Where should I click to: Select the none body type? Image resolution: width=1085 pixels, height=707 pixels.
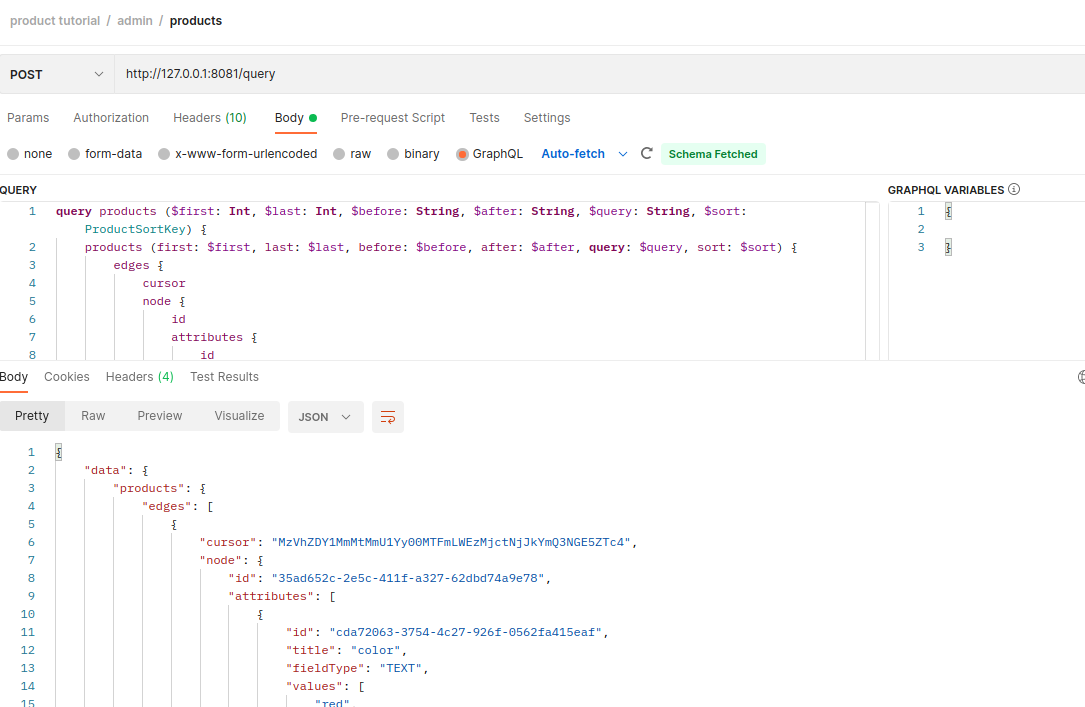tap(13, 154)
